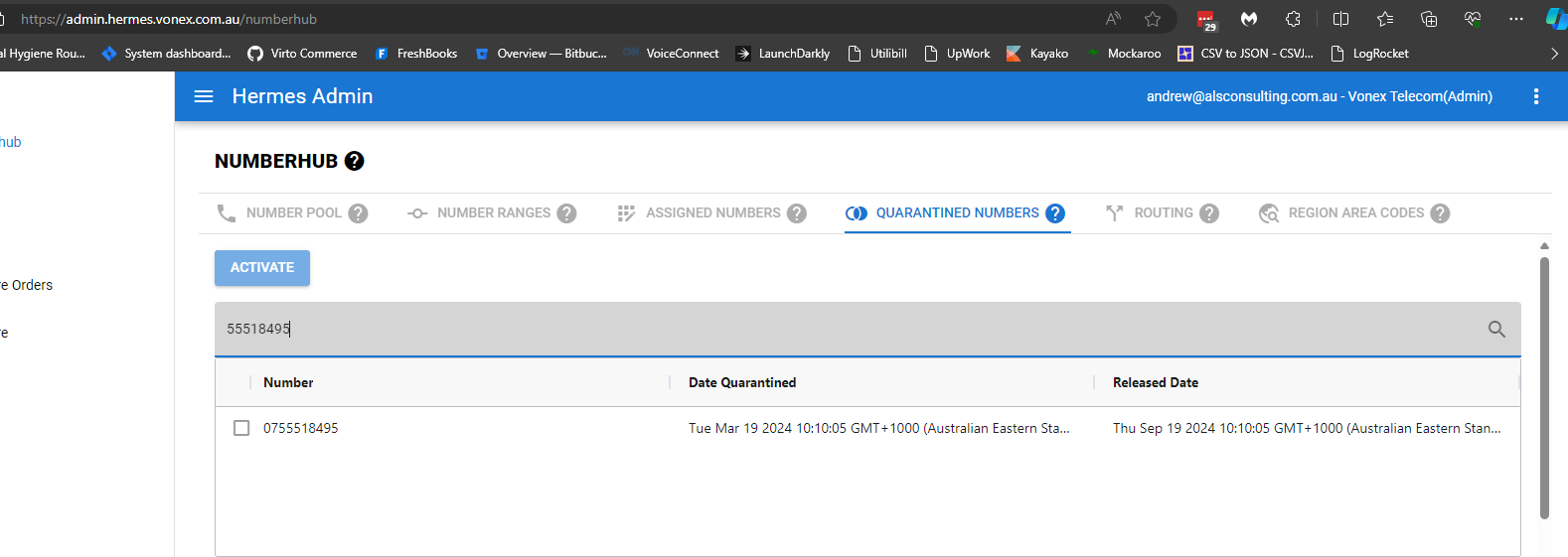This screenshot has width=1568, height=557.
Task: Click the help icon next to Routing
Action: click(1209, 213)
